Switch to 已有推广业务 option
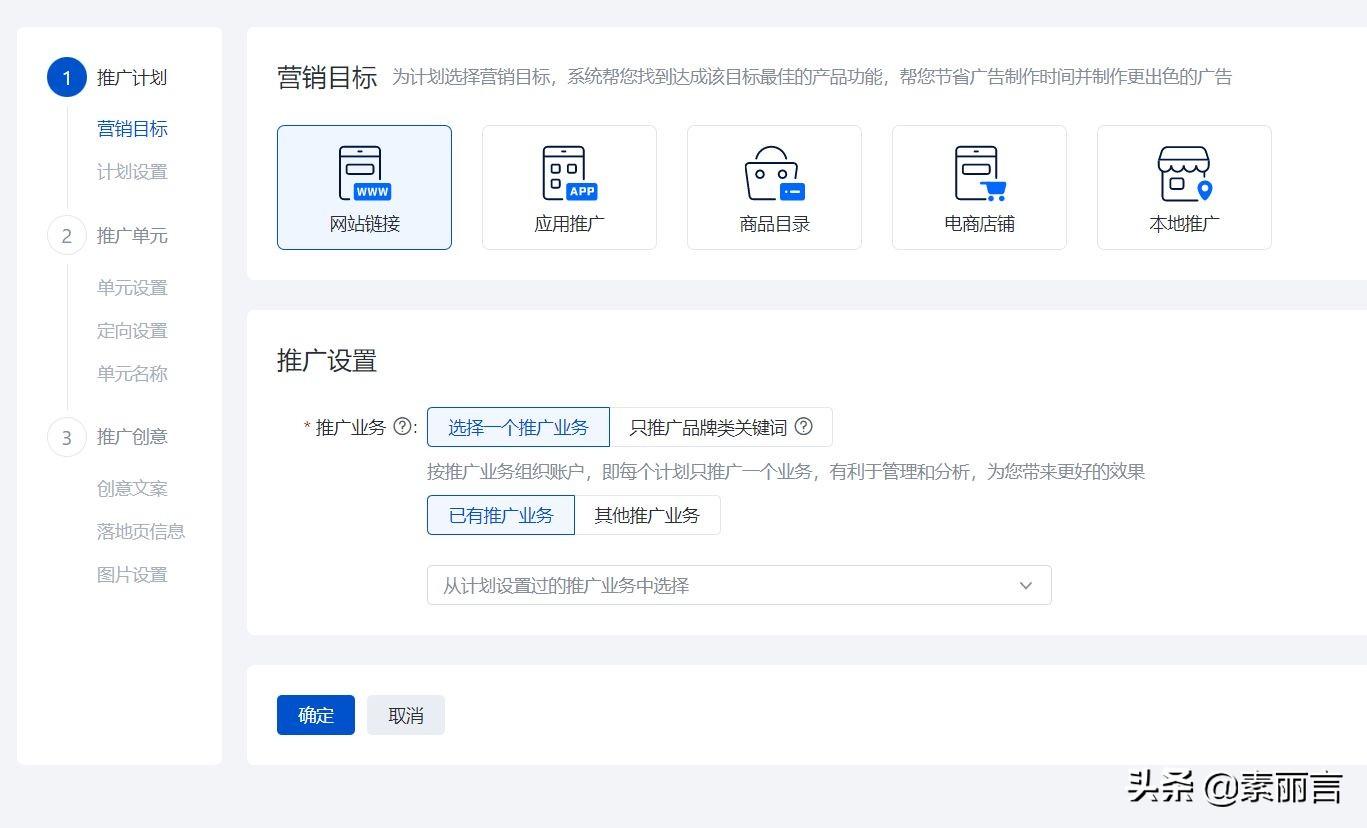This screenshot has height=828, width=1367. [501, 515]
